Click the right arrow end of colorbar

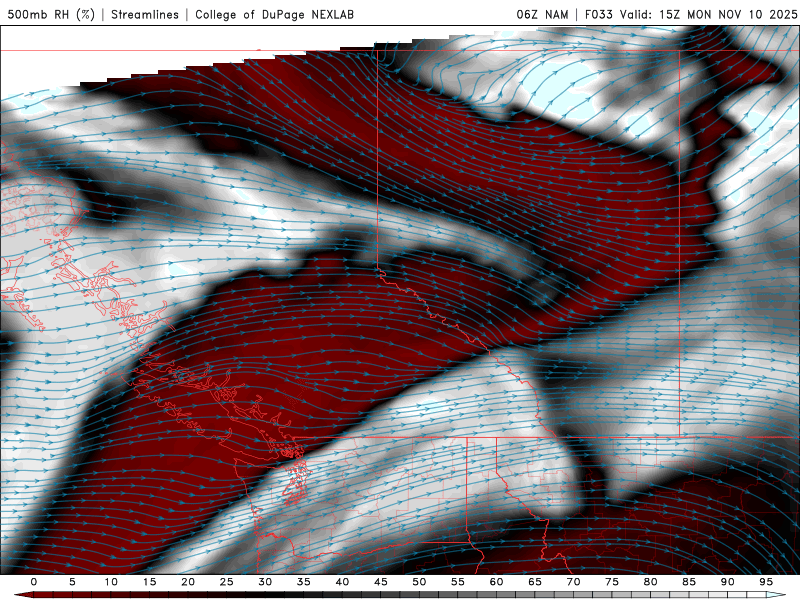[x=777, y=595]
